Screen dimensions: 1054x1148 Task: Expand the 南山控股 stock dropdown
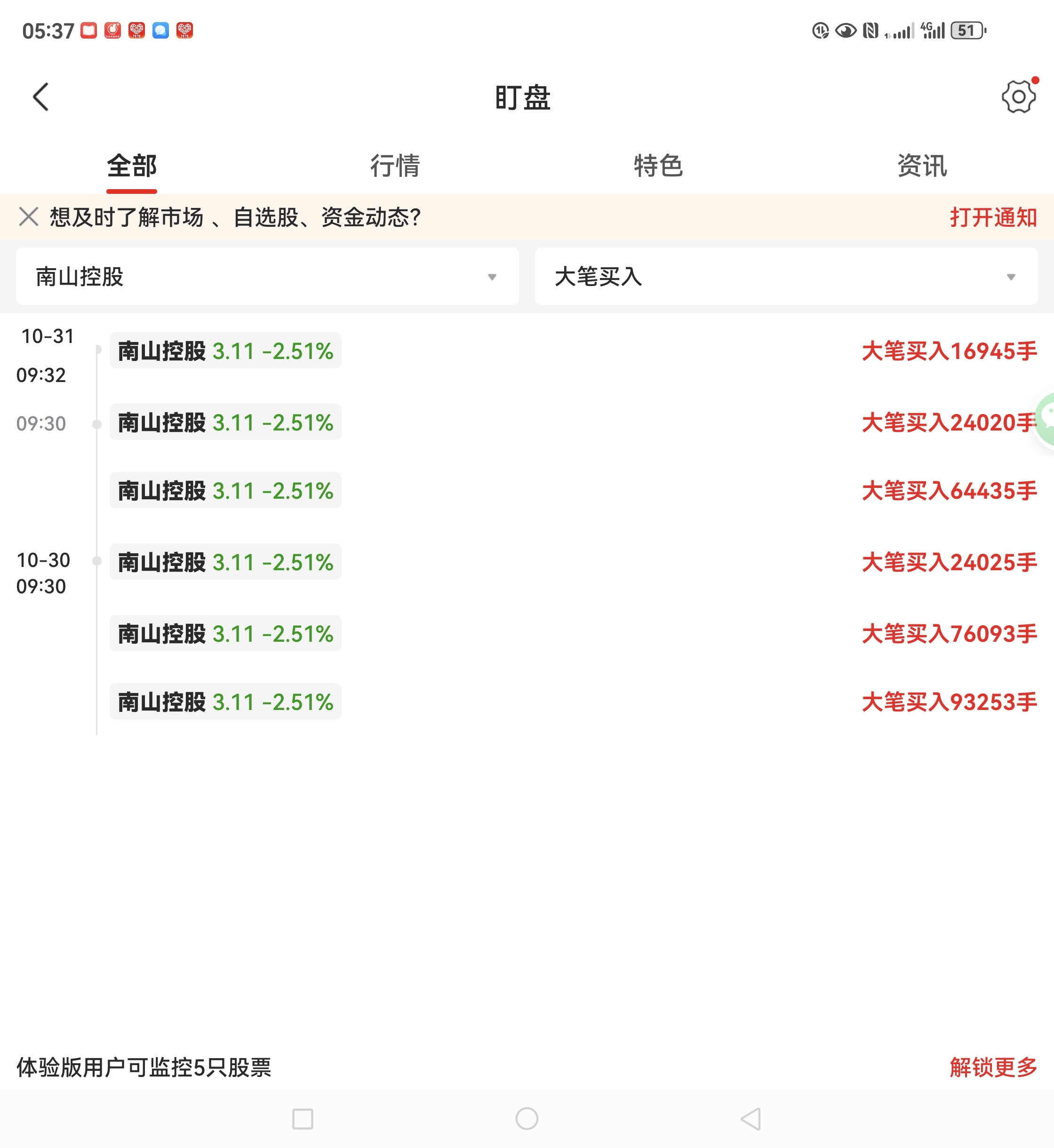(x=267, y=277)
